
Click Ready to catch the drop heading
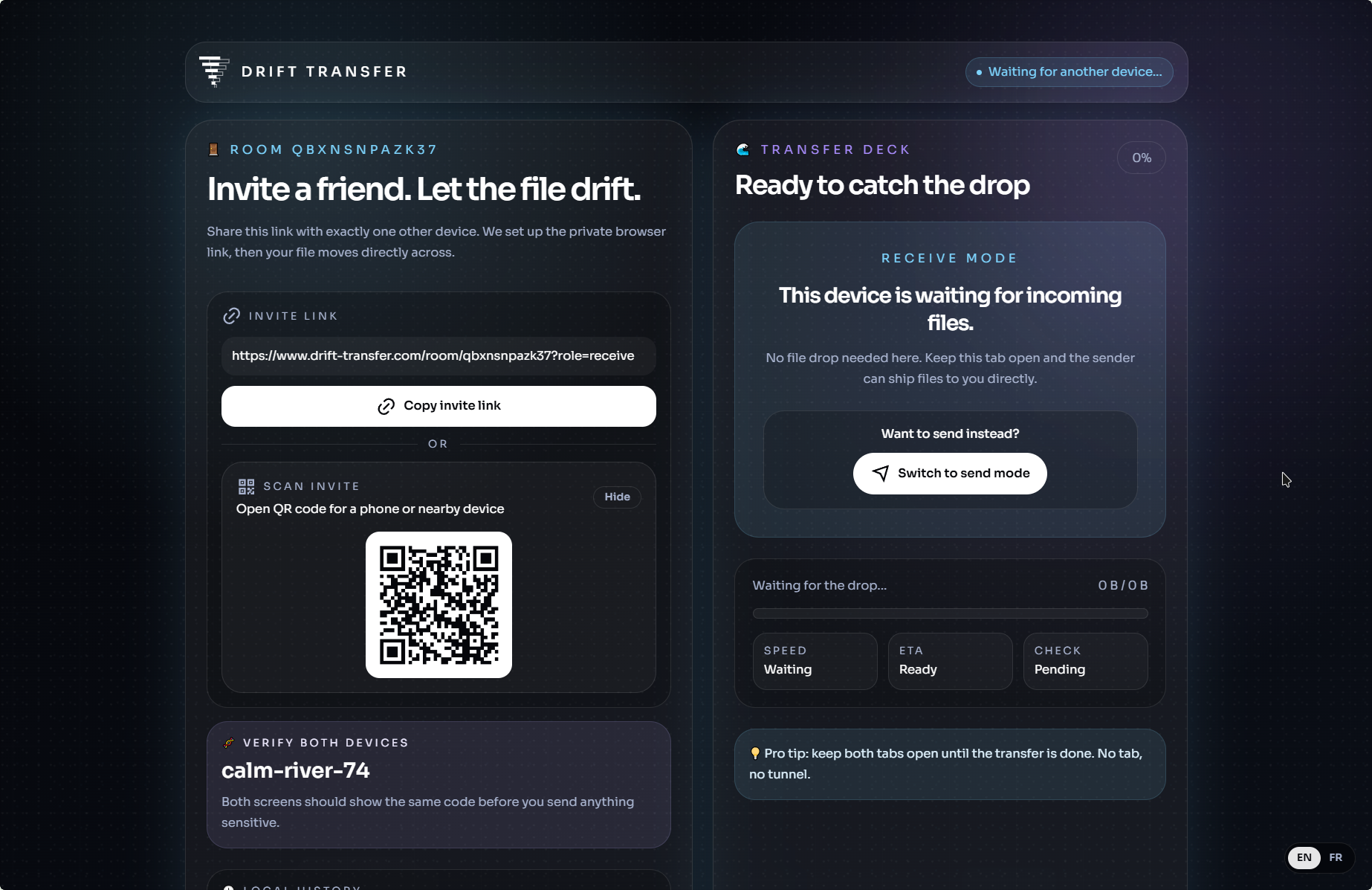882,185
